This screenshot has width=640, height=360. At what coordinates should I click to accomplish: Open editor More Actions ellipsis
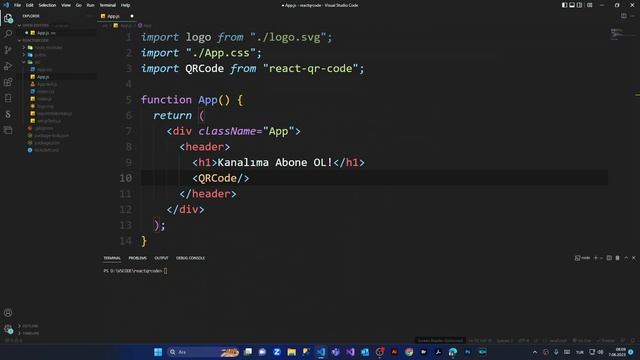tap(633, 16)
